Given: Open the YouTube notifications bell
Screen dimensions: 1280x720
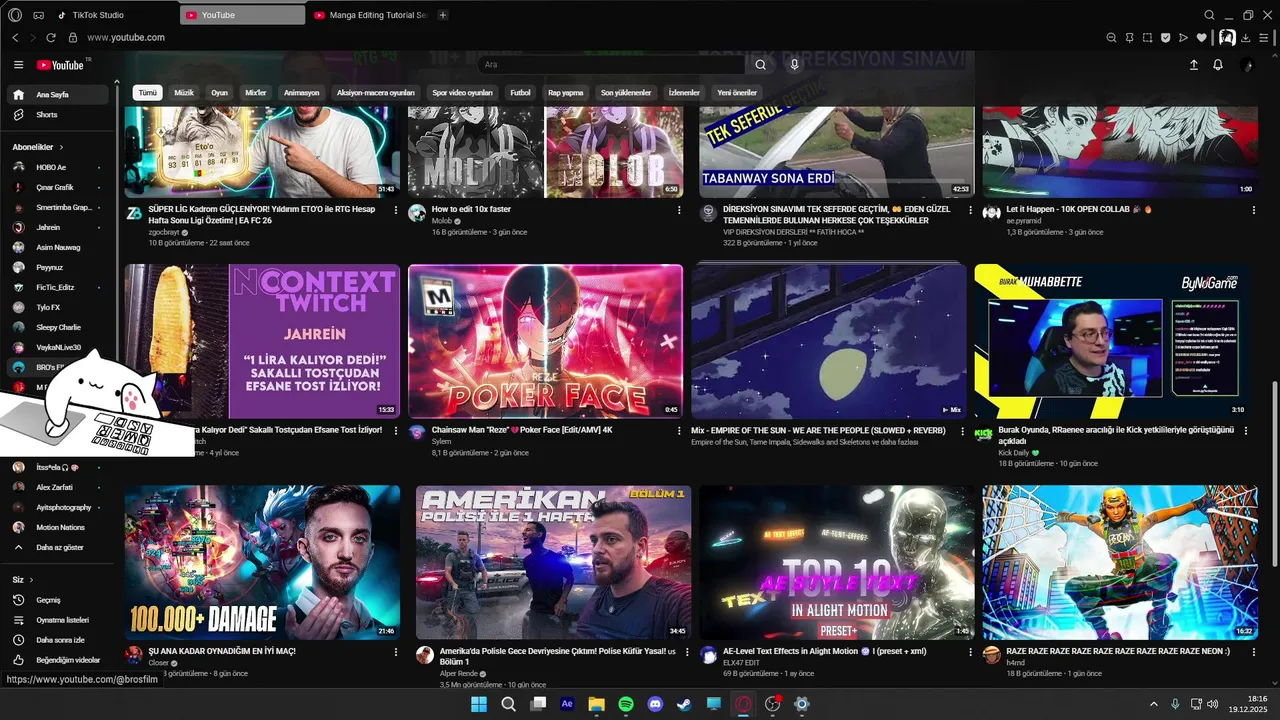Looking at the screenshot, I should (x=1218, y=65).
